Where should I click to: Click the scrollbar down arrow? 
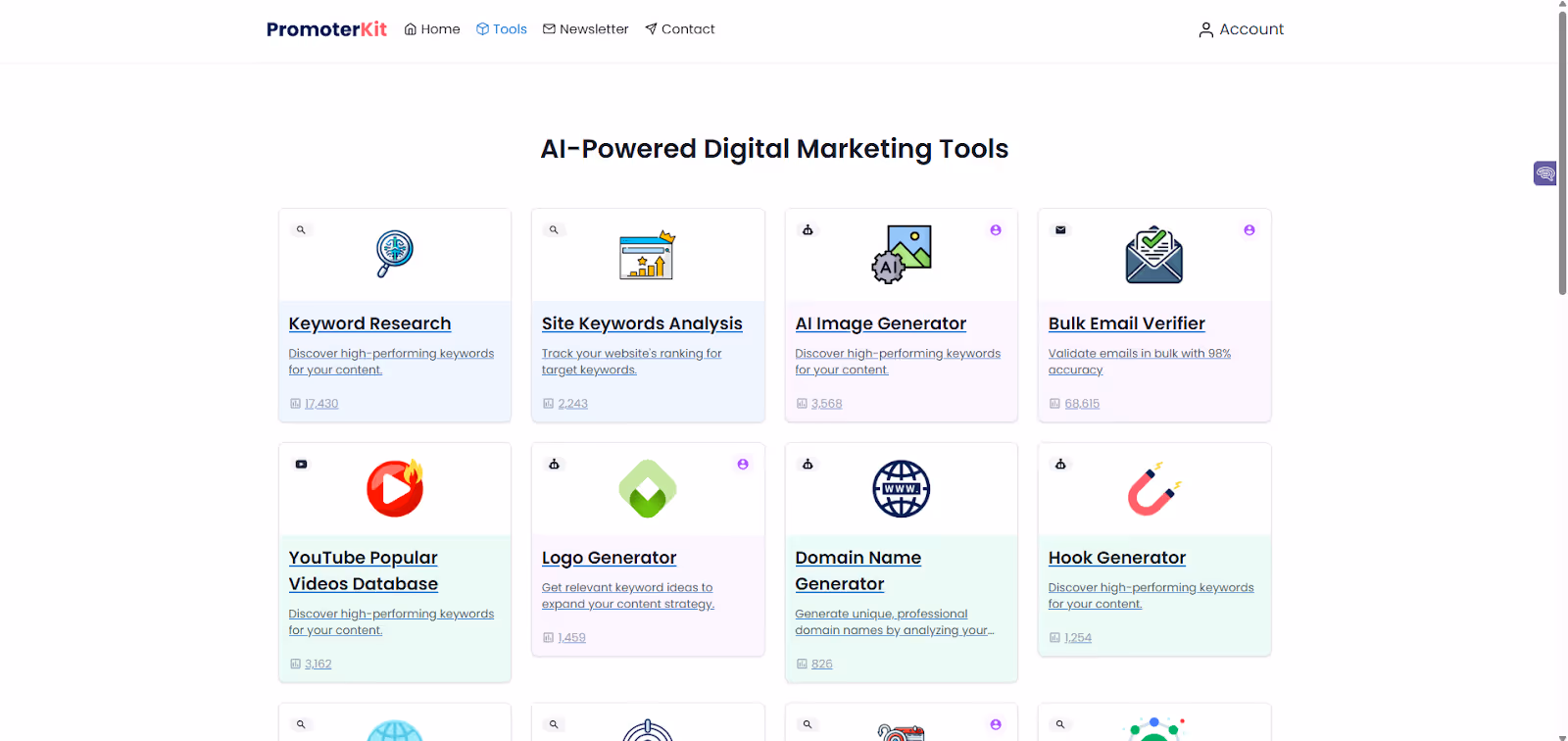click(1562, 736)
